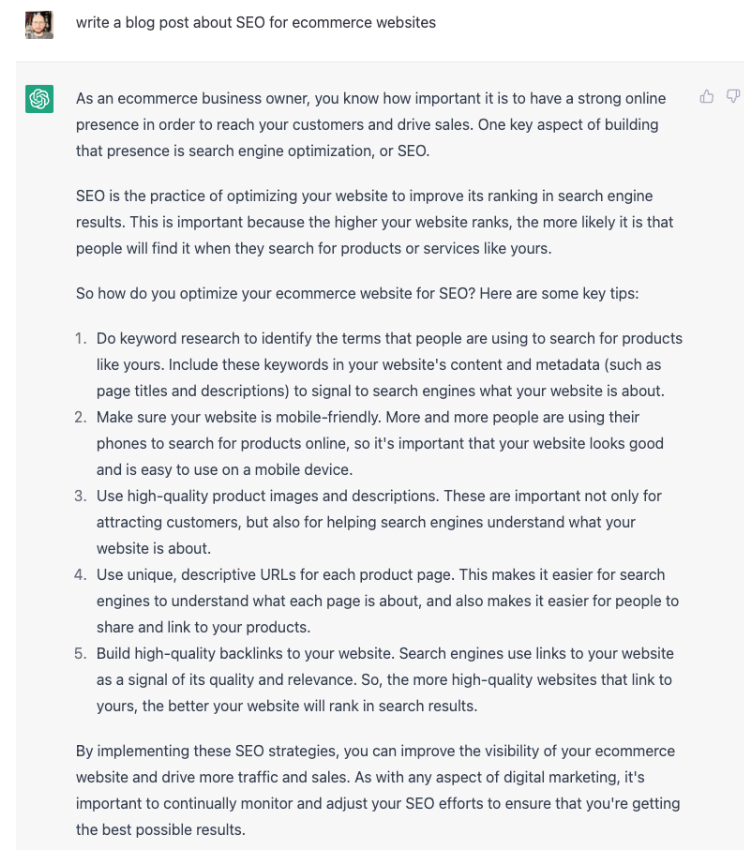Image resolution: width=744 pixels, height=850 pixels.
Task: Click the thumbs up icon on the response
Action: coord(707,97)
